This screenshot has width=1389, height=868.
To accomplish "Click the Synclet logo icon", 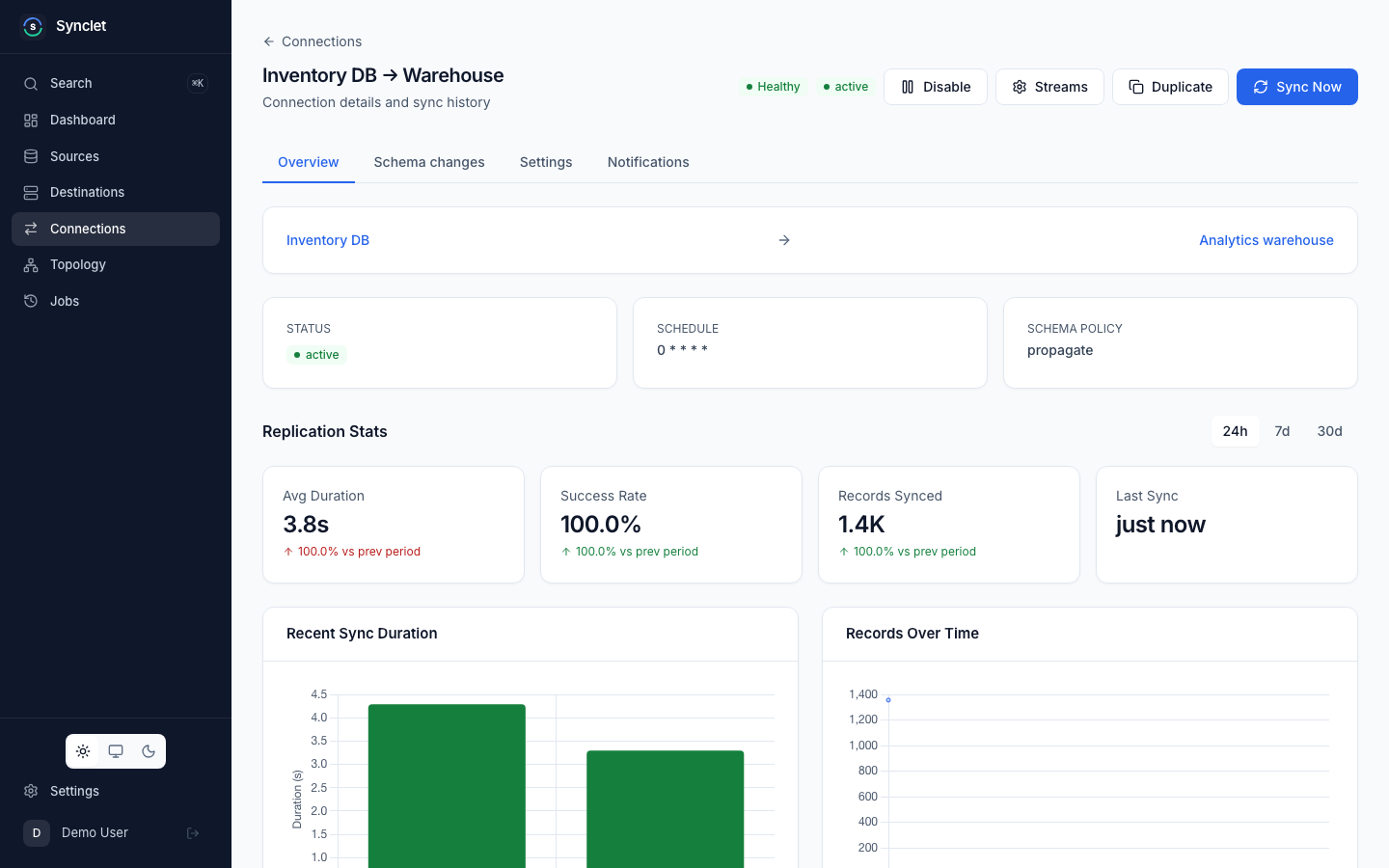I will (x=33, y=26).
